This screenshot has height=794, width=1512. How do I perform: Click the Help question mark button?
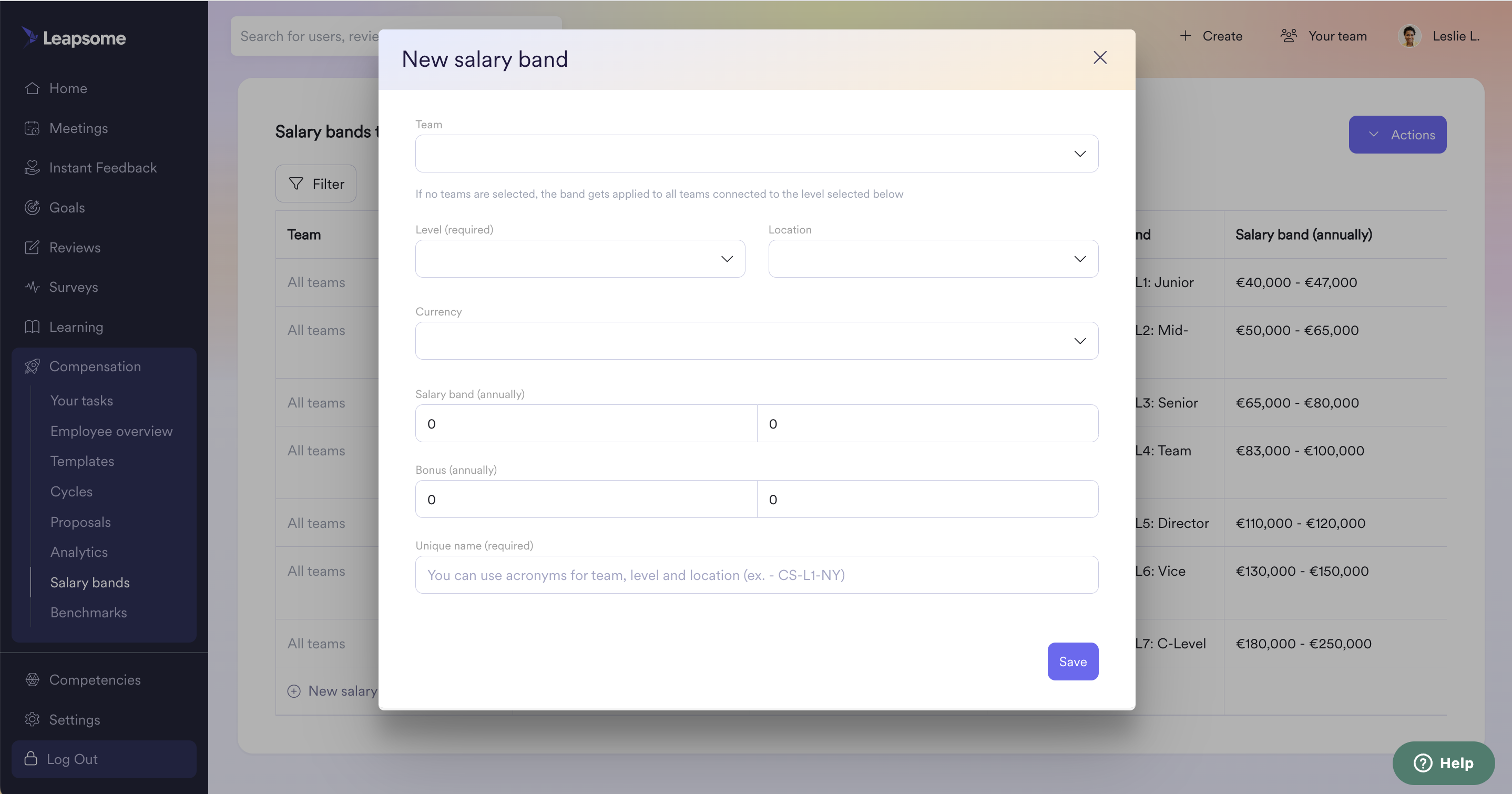click(x=1443, y=763)
